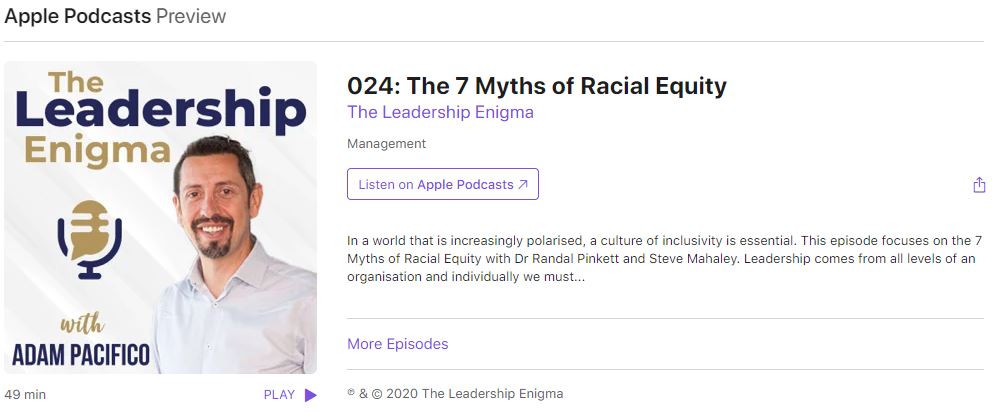Open The Leadership Enigma show link

[440, 112]
